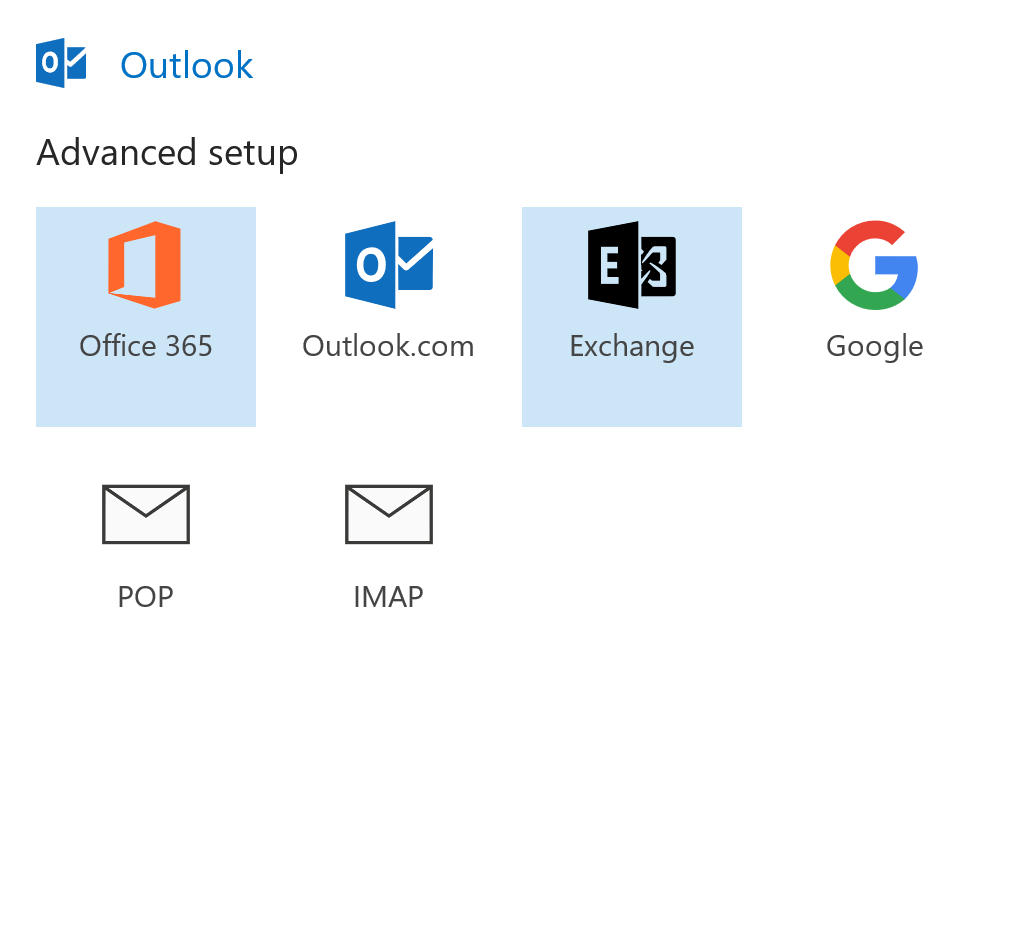The height and width of the screenshot is (939, 1028).
Task: Click the POP envelope icon
Action: pyautogui.click(x=146, y=514)
